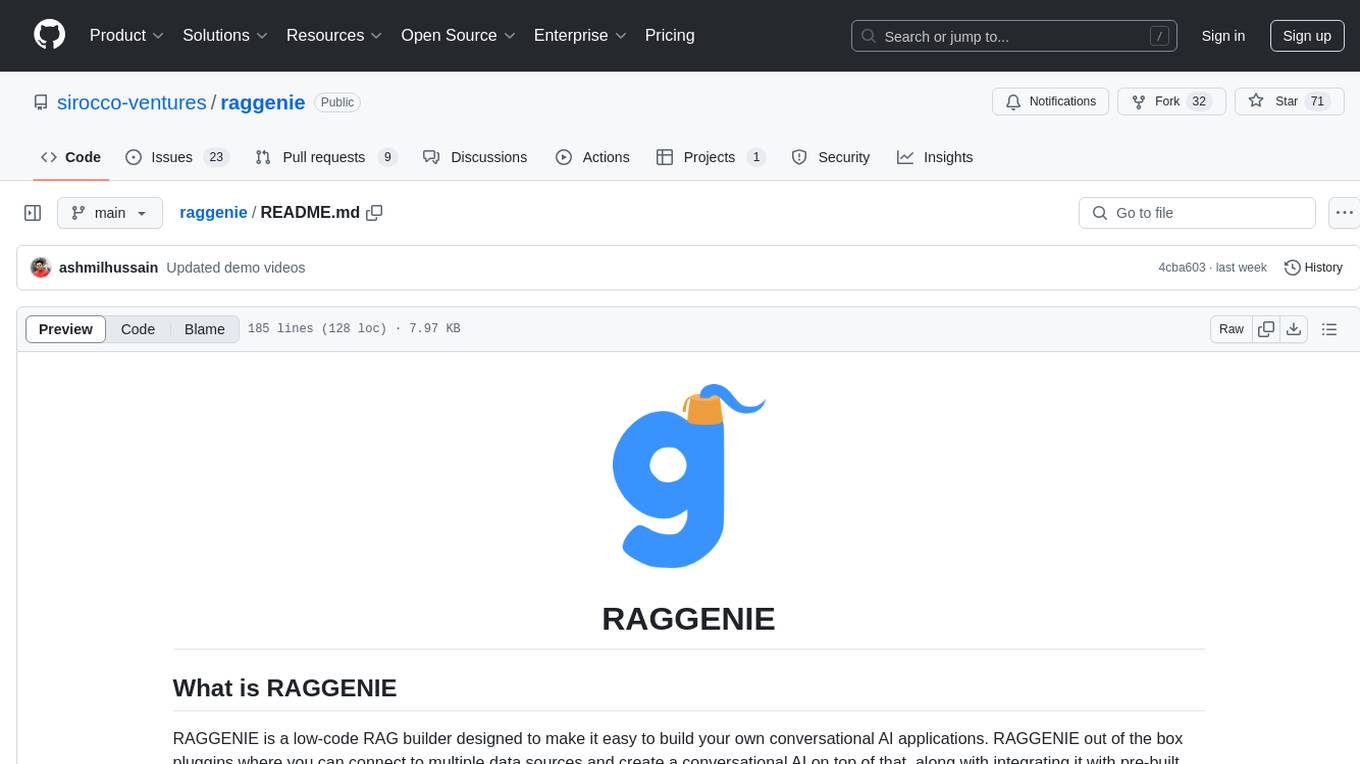1360x764 pixels.
Task: Switch to the Issues tab
Action: [x=177, y=157]
